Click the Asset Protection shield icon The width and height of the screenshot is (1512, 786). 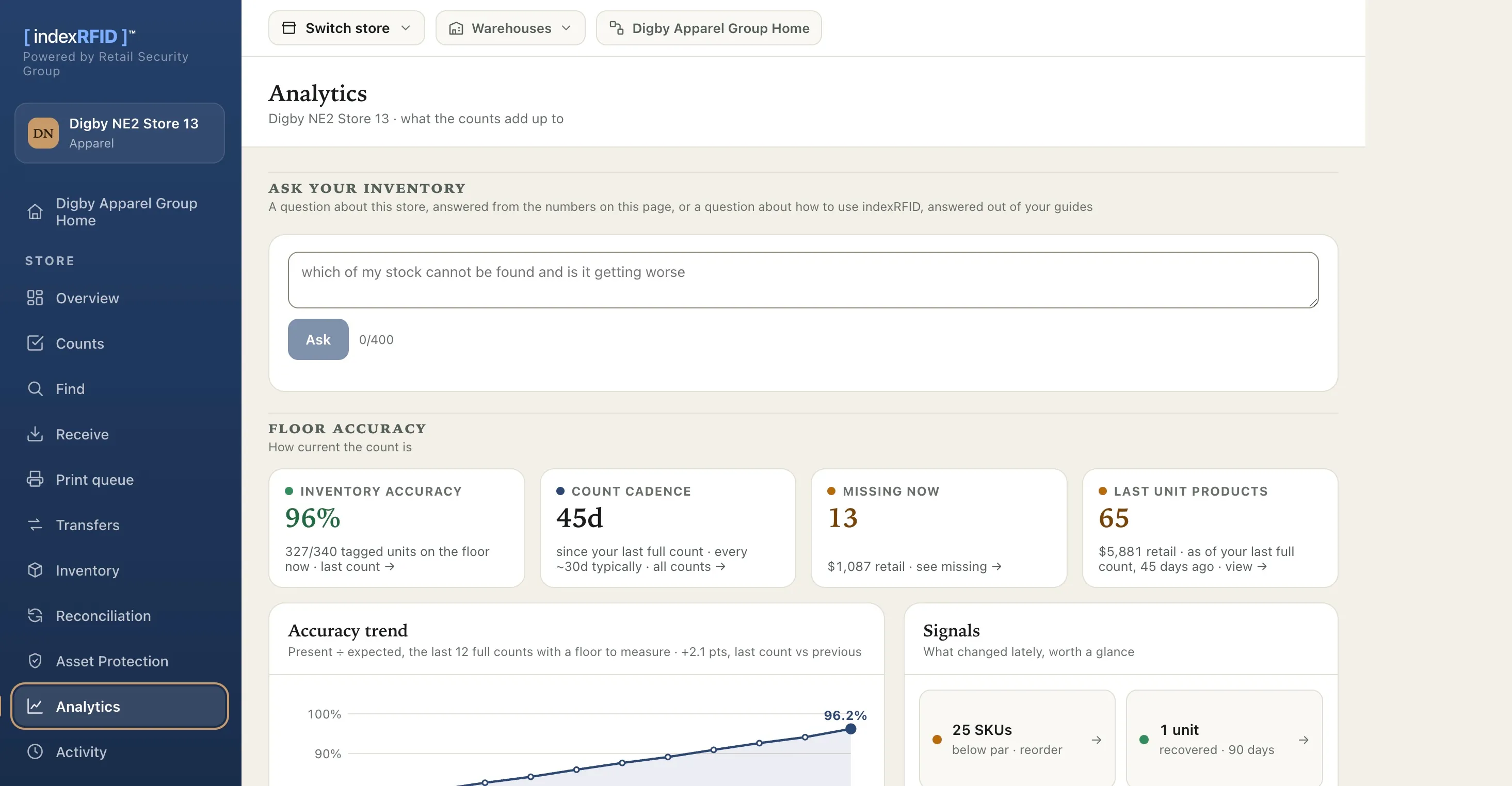(x=35, y=661)
